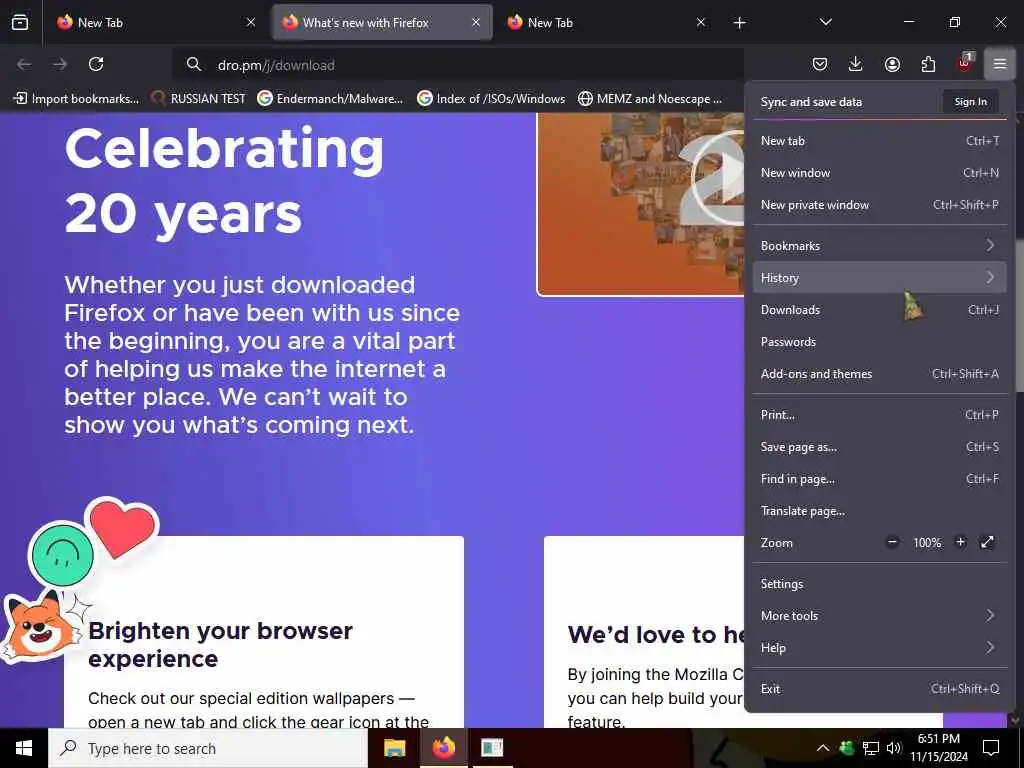This screenshot has width=1024, height=768.
Task: Open the Save to Pocket icon
Action: click(x=820, y=64)
